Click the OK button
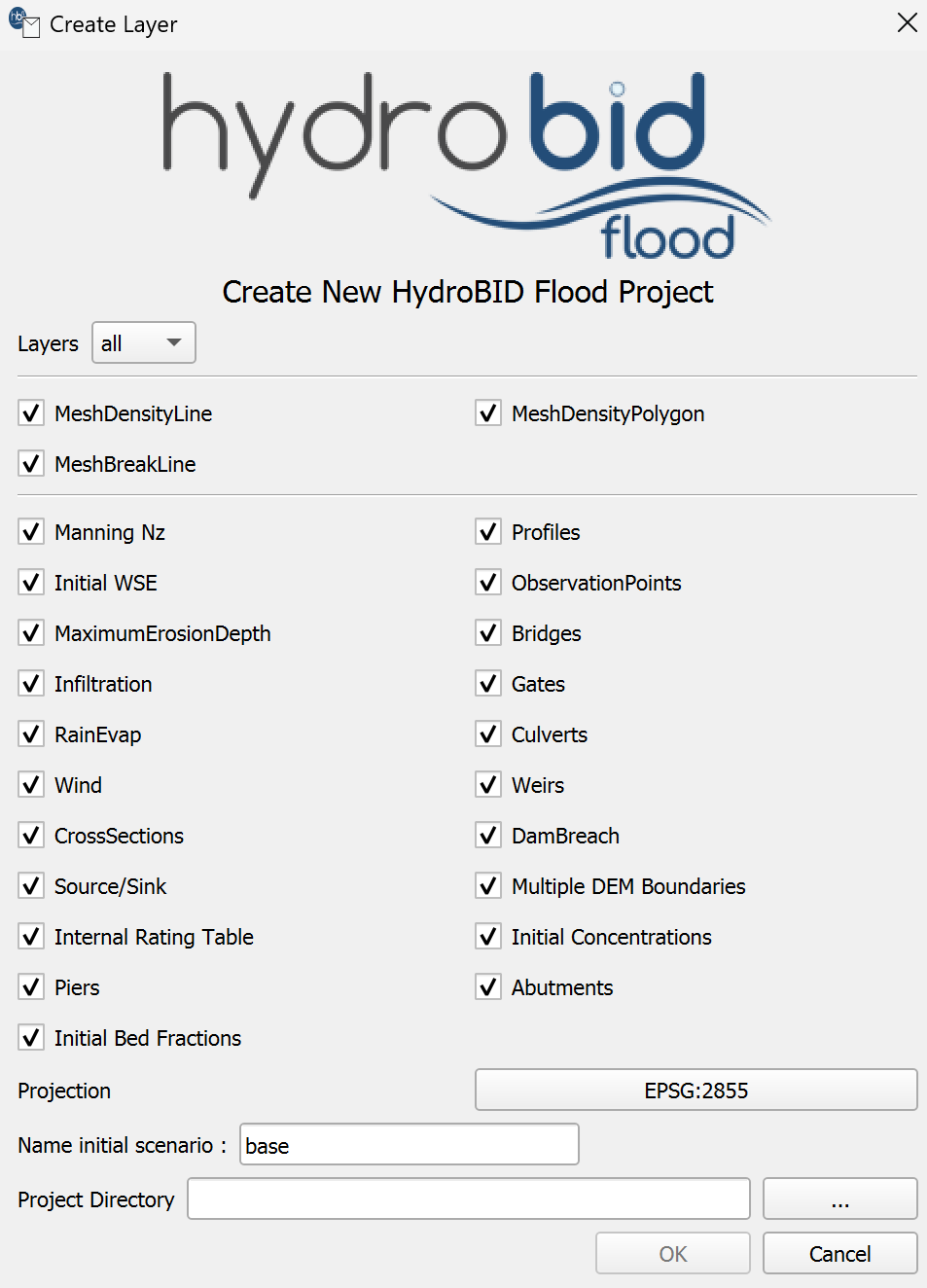 coord(672,1254)
